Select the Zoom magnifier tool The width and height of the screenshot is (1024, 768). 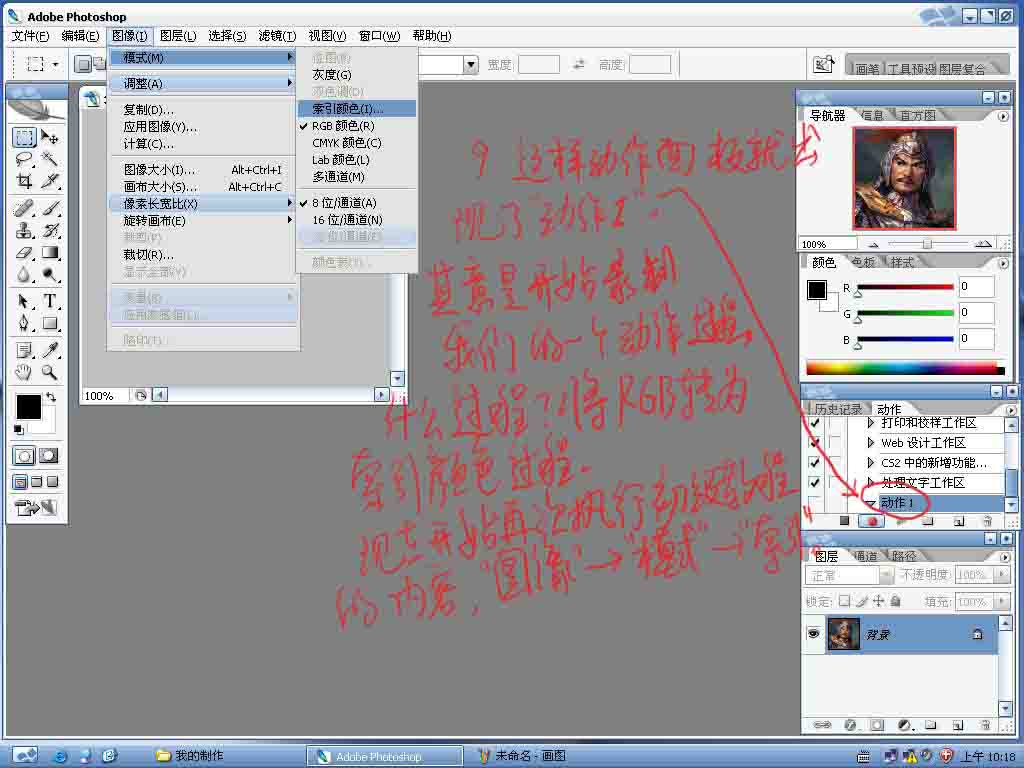(x=49, y=373)
